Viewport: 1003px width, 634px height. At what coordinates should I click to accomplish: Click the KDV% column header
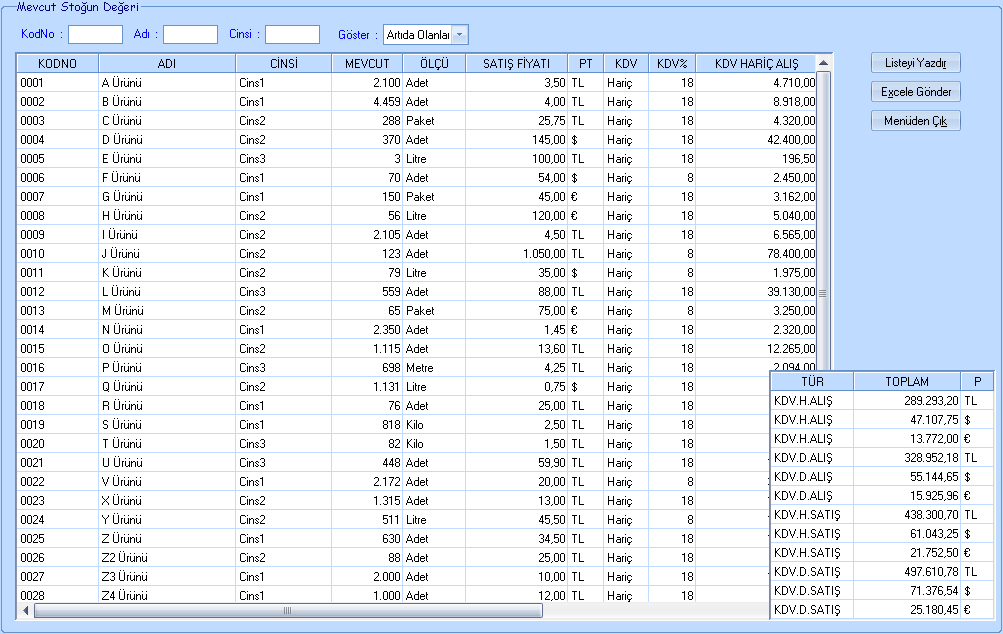point(672,63)
